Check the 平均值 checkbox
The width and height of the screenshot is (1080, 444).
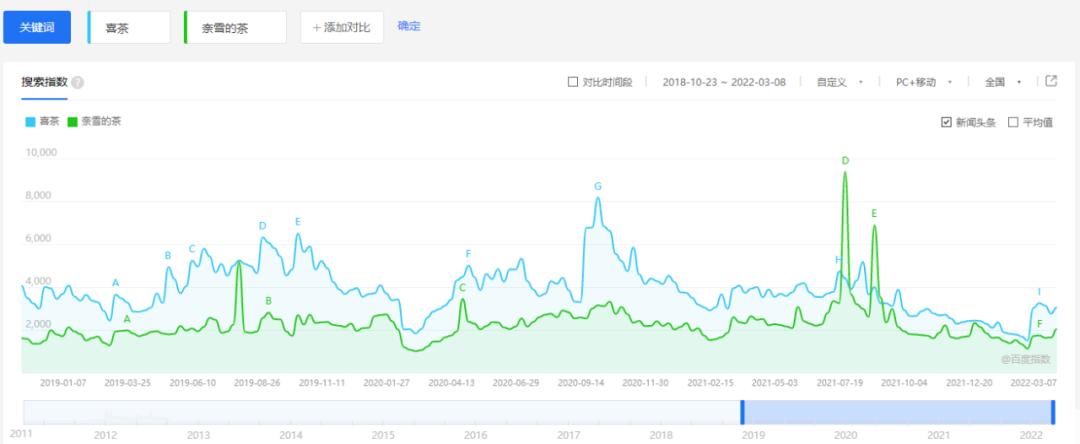click(1013, 122)
